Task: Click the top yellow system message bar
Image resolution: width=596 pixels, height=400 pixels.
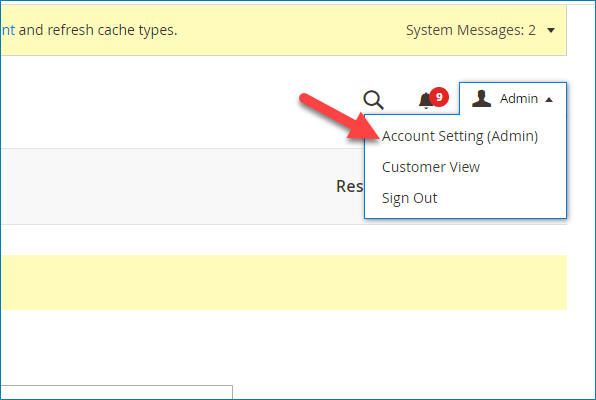Action: 284,30
